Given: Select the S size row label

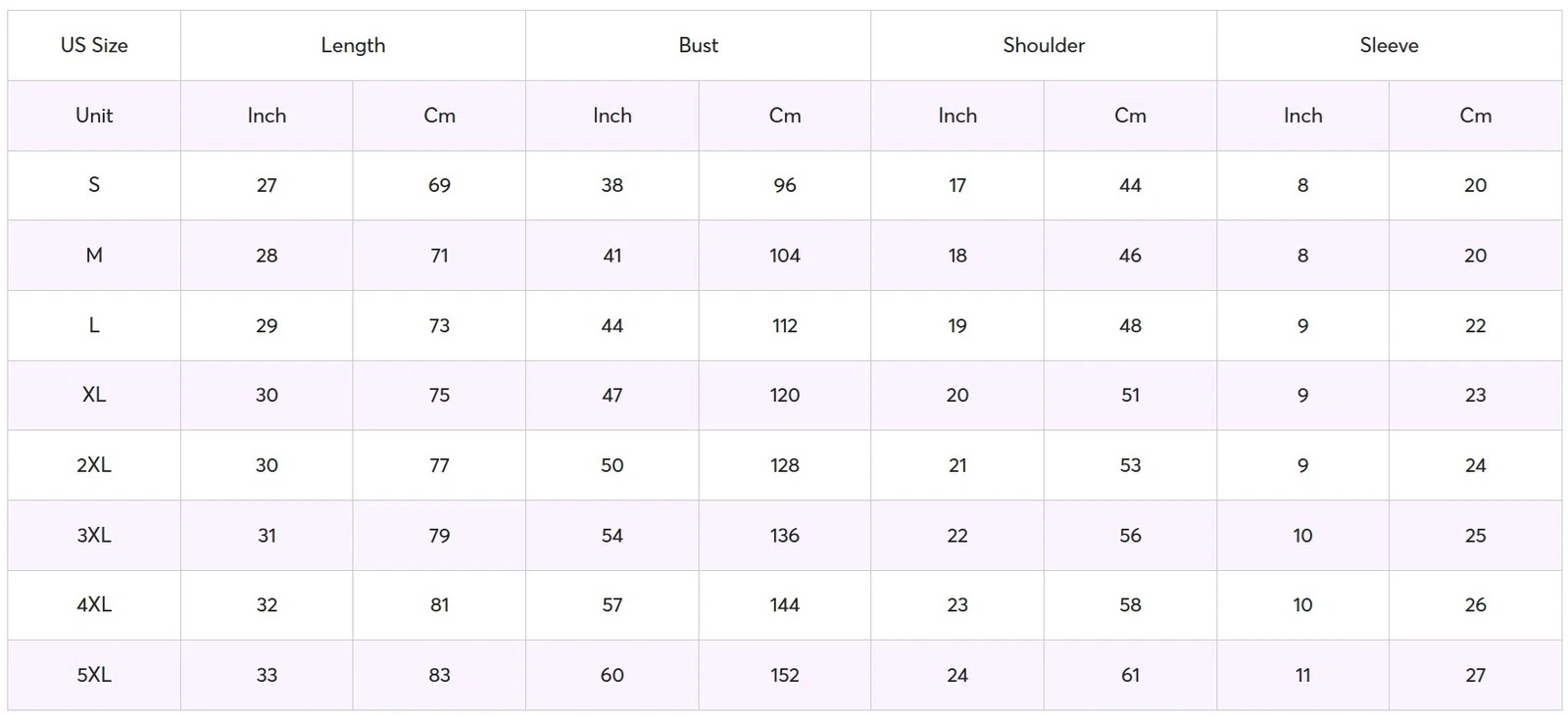Looking at the screenshot, I should click(x=94, y=185).
